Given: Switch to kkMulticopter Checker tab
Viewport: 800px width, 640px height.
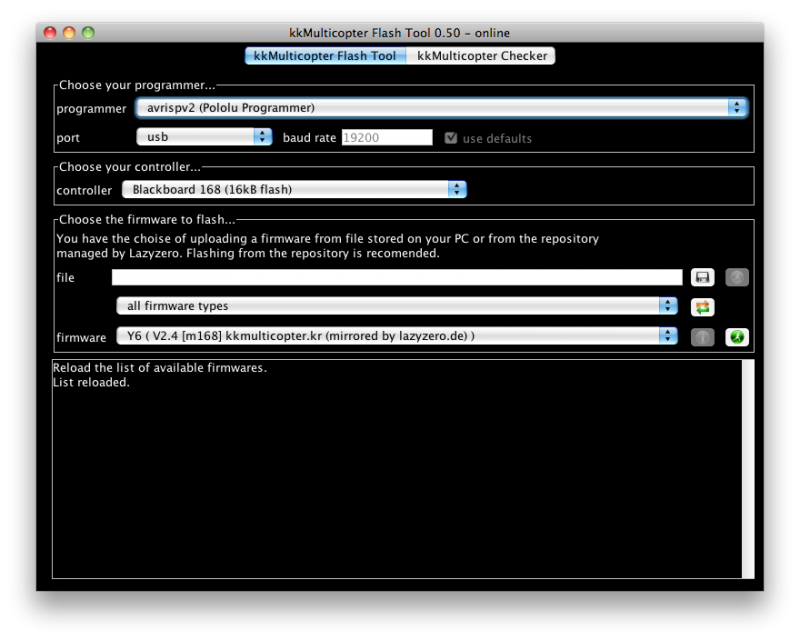Looking at the screenshot, I should click(x=482, y=56).
